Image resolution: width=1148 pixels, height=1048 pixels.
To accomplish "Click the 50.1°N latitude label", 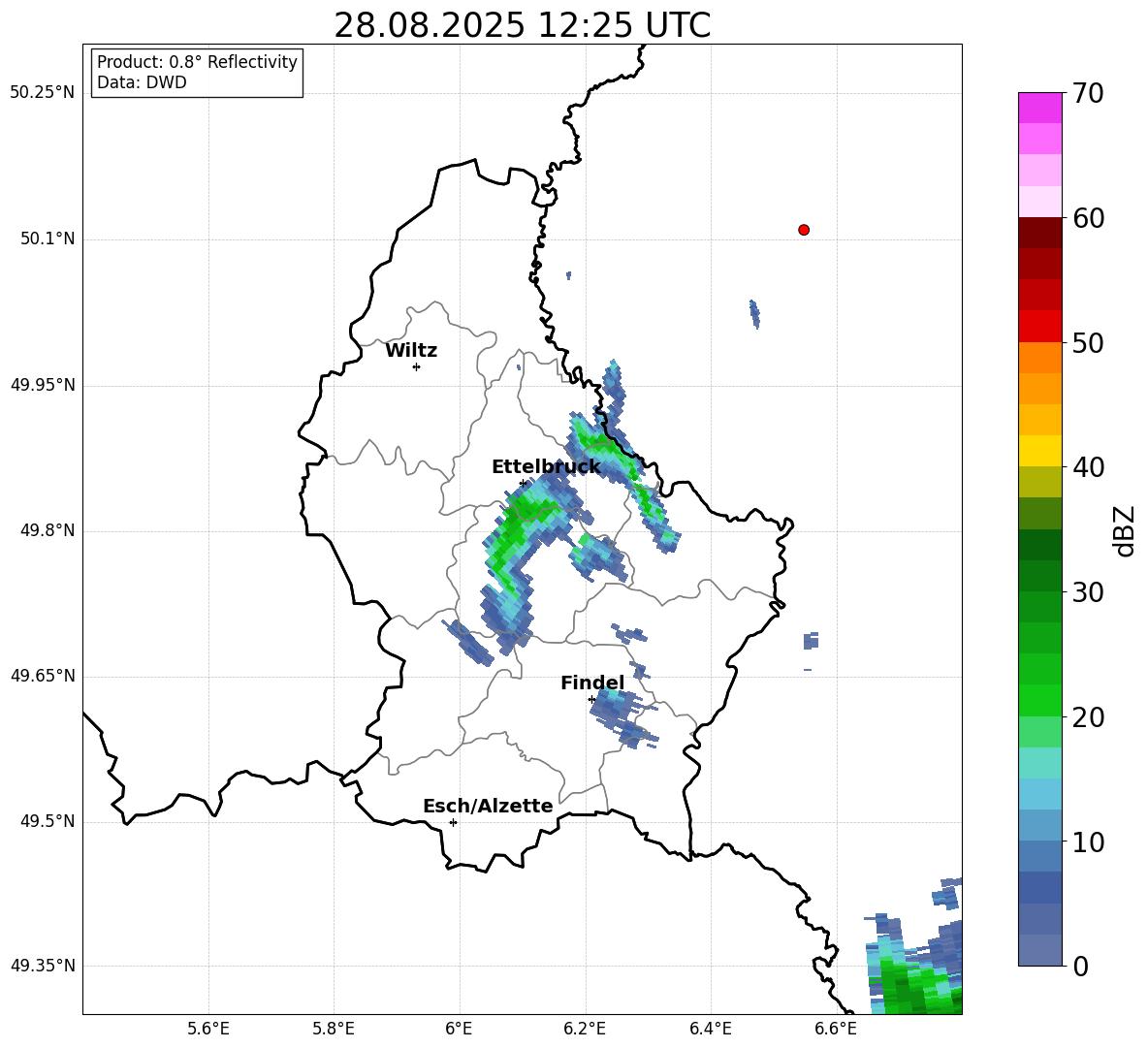I will tap(48, 238).
